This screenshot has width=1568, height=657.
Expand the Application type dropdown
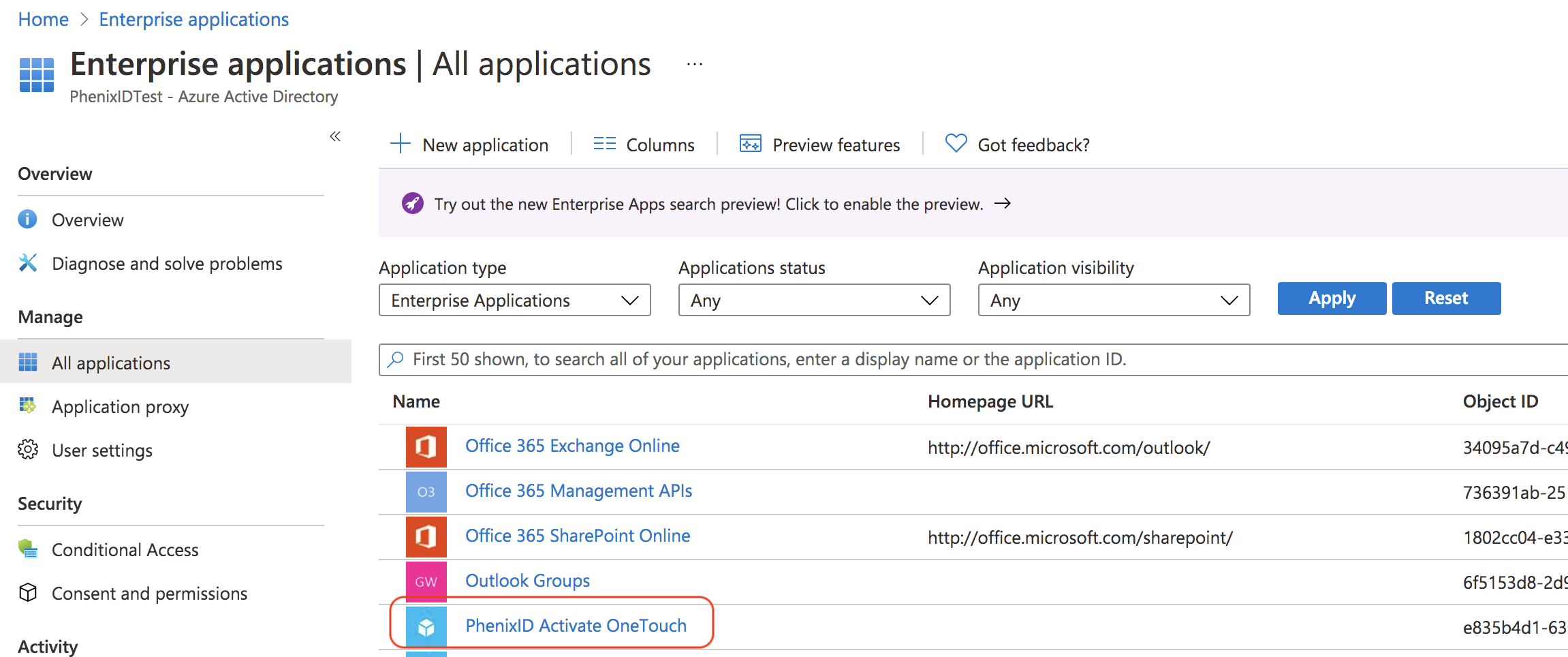tap(514, 301)
